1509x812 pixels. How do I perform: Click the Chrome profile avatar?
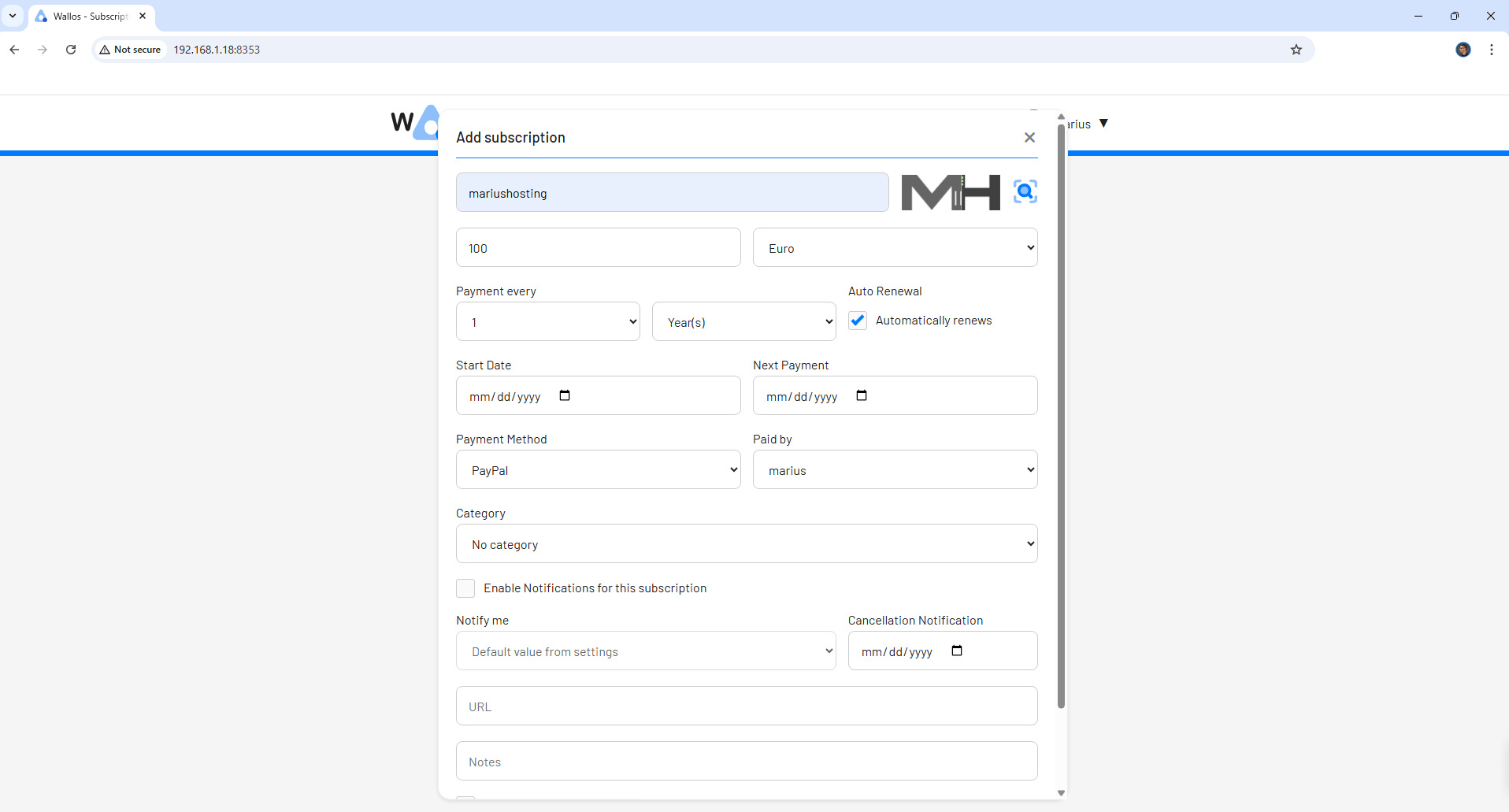click(x=1463, y=50)
